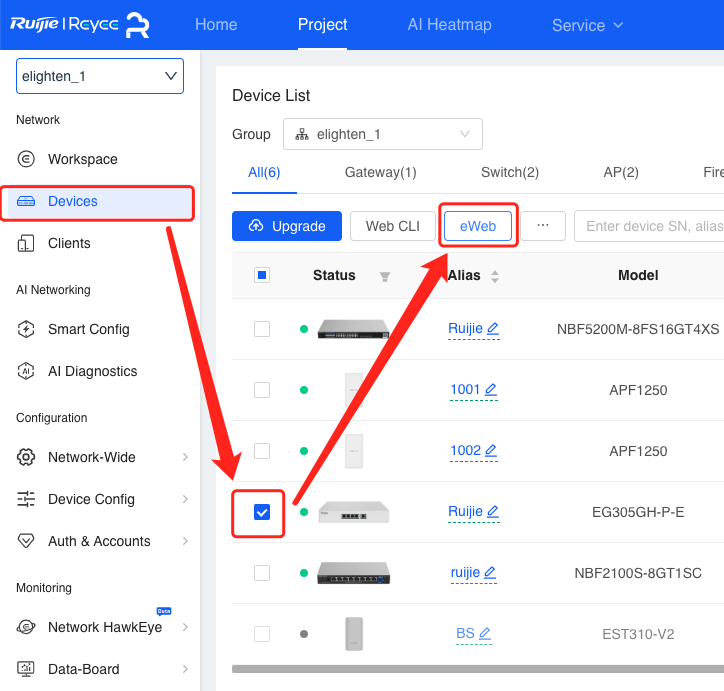Click the Data-Board monitor icon
This screenshot has height=691, width=724.
pos(26,669)
